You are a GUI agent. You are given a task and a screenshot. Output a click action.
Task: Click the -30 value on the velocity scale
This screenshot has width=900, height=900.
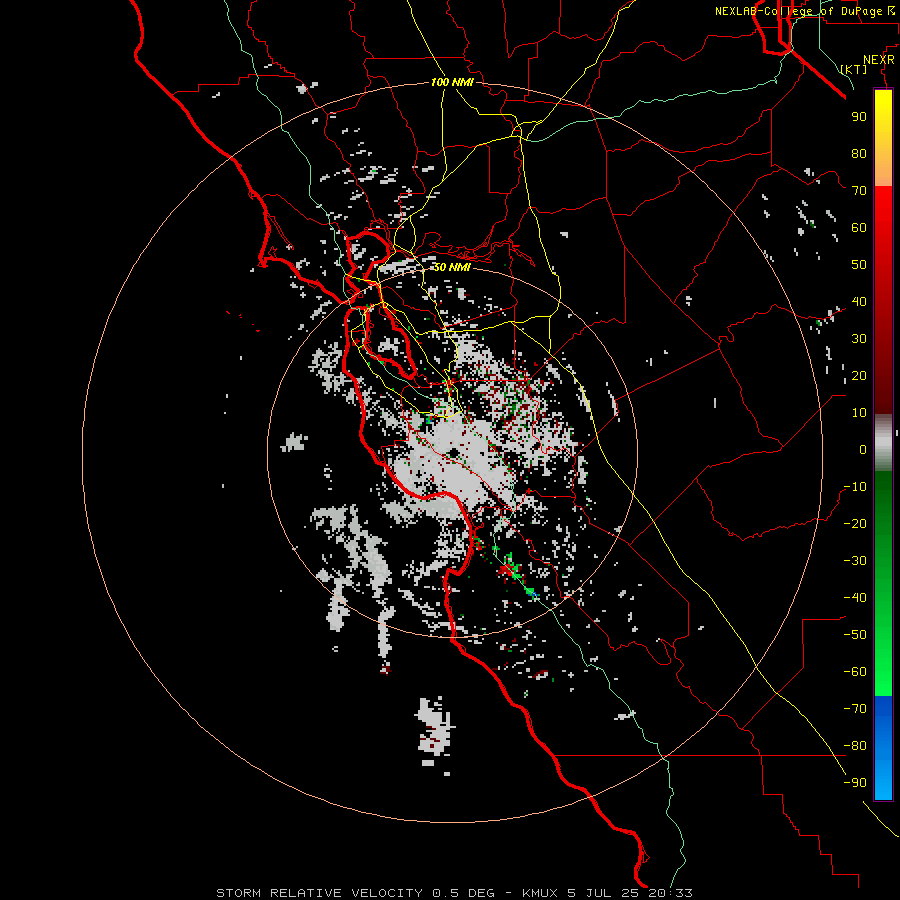[855, 561]
